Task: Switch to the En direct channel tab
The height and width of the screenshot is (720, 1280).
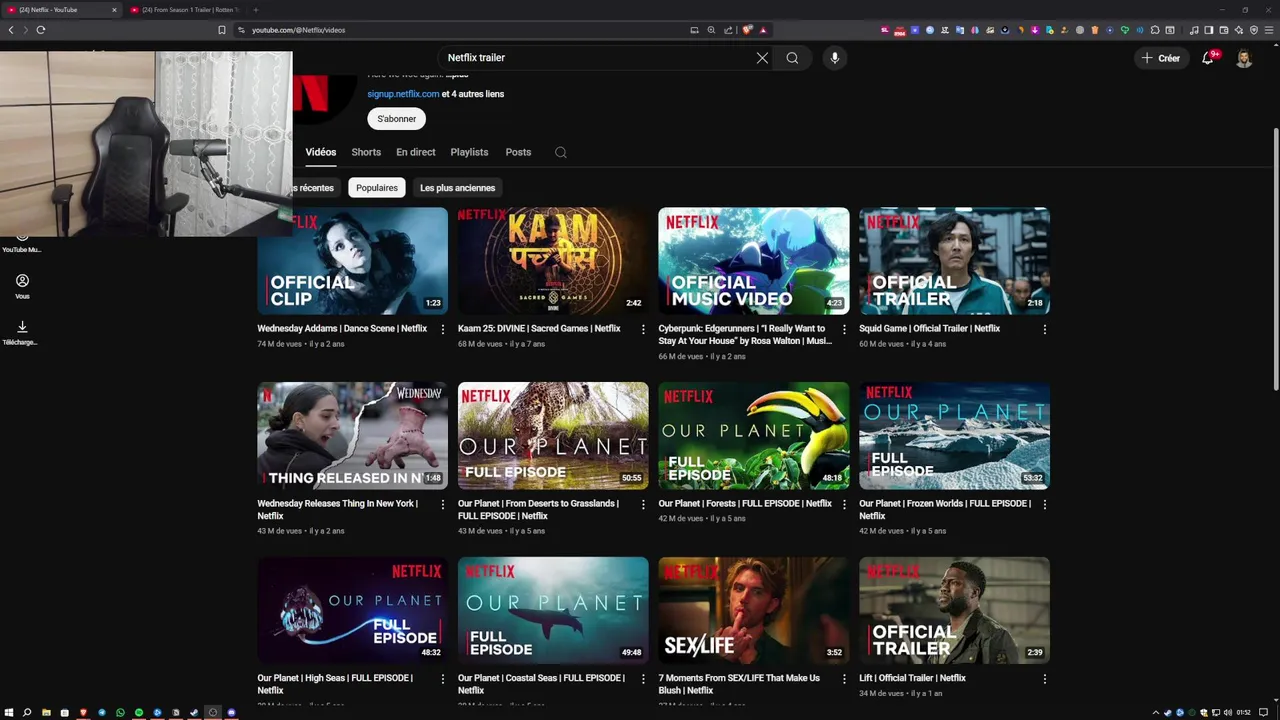Action: point(416,152)
